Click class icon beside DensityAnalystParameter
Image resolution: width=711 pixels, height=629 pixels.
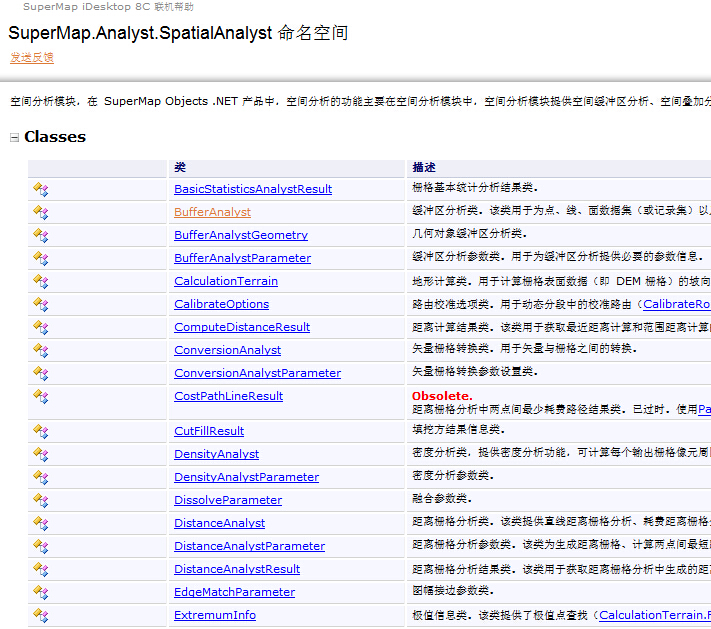(x=40, y=478)
